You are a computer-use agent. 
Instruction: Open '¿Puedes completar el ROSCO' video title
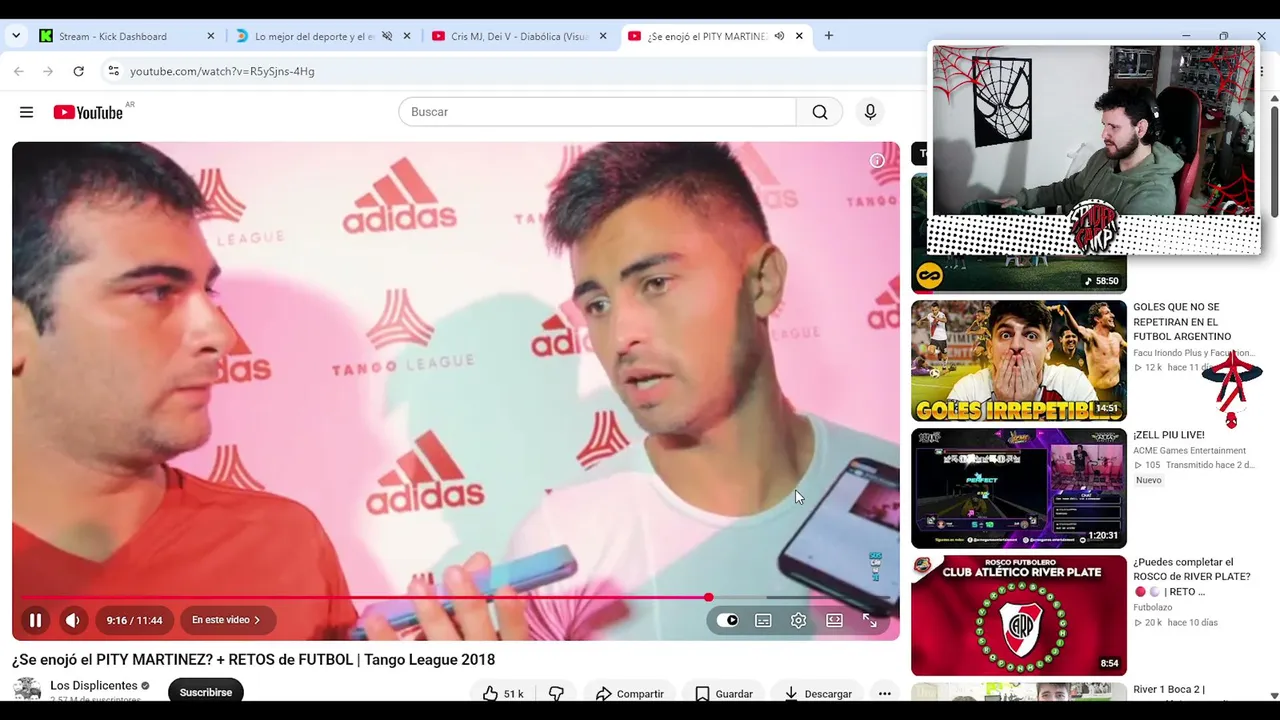click(1191, 577)
